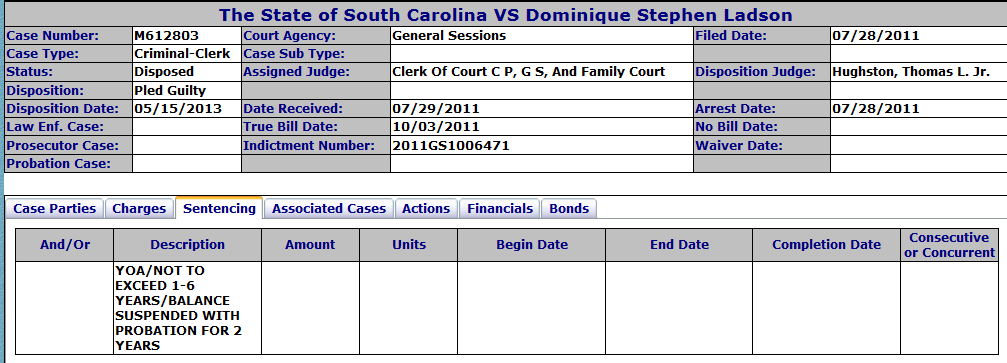The image size is (1007, 363).
Task: Go to the Bonds tab
Action: click(x=569, y=208)
